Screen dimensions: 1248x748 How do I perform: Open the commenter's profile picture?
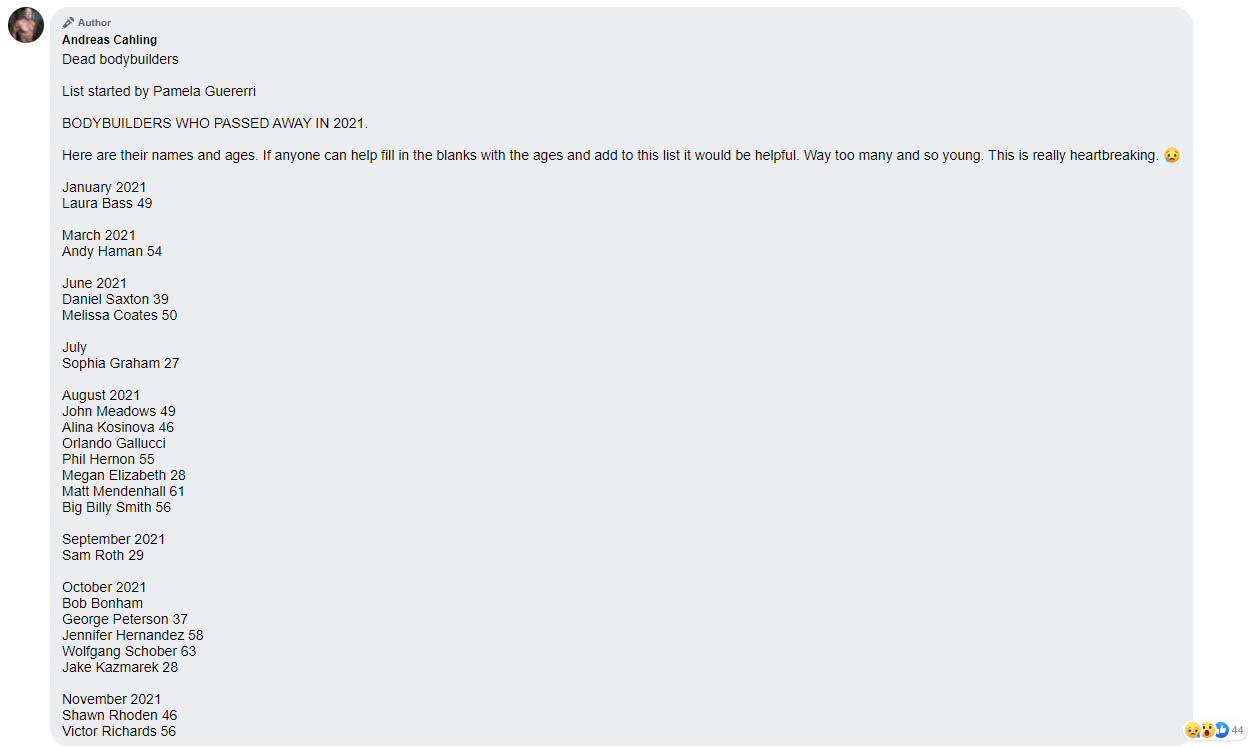[x=25, y=25]
